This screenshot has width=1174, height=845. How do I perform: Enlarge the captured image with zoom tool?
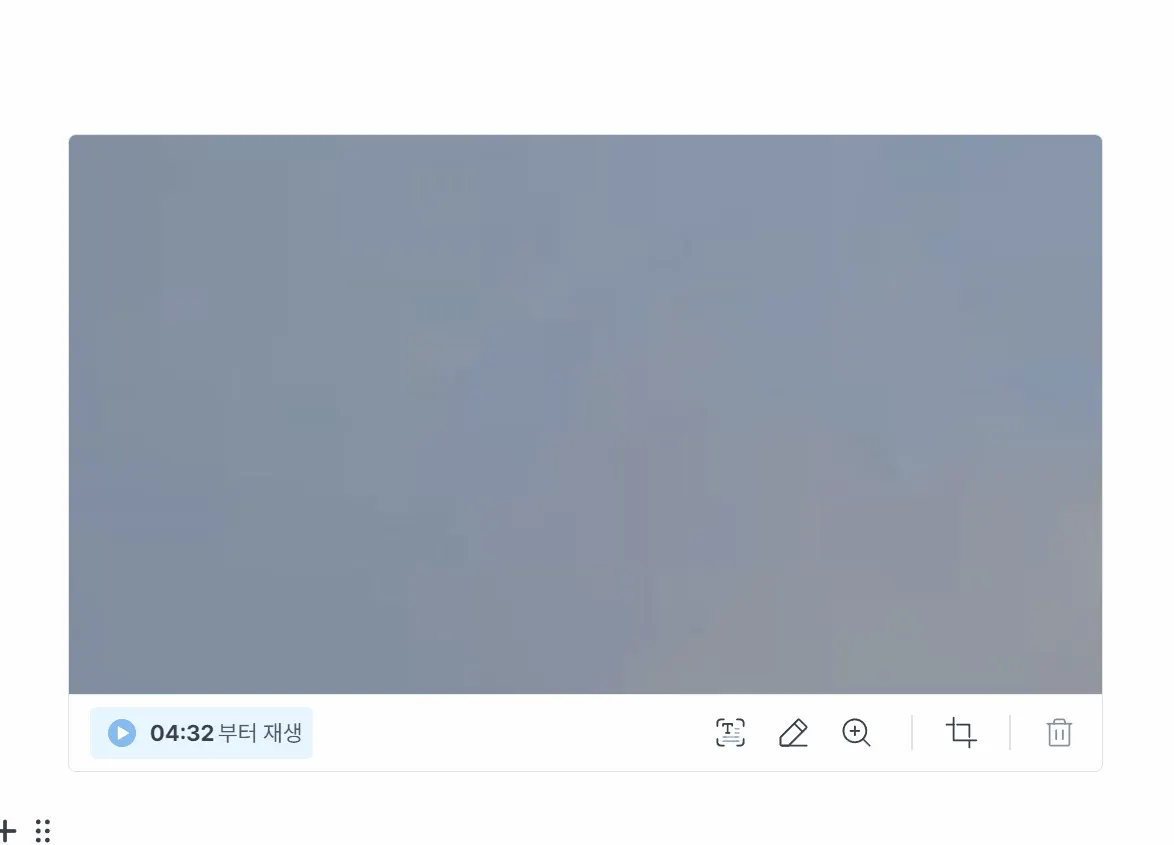856,732
